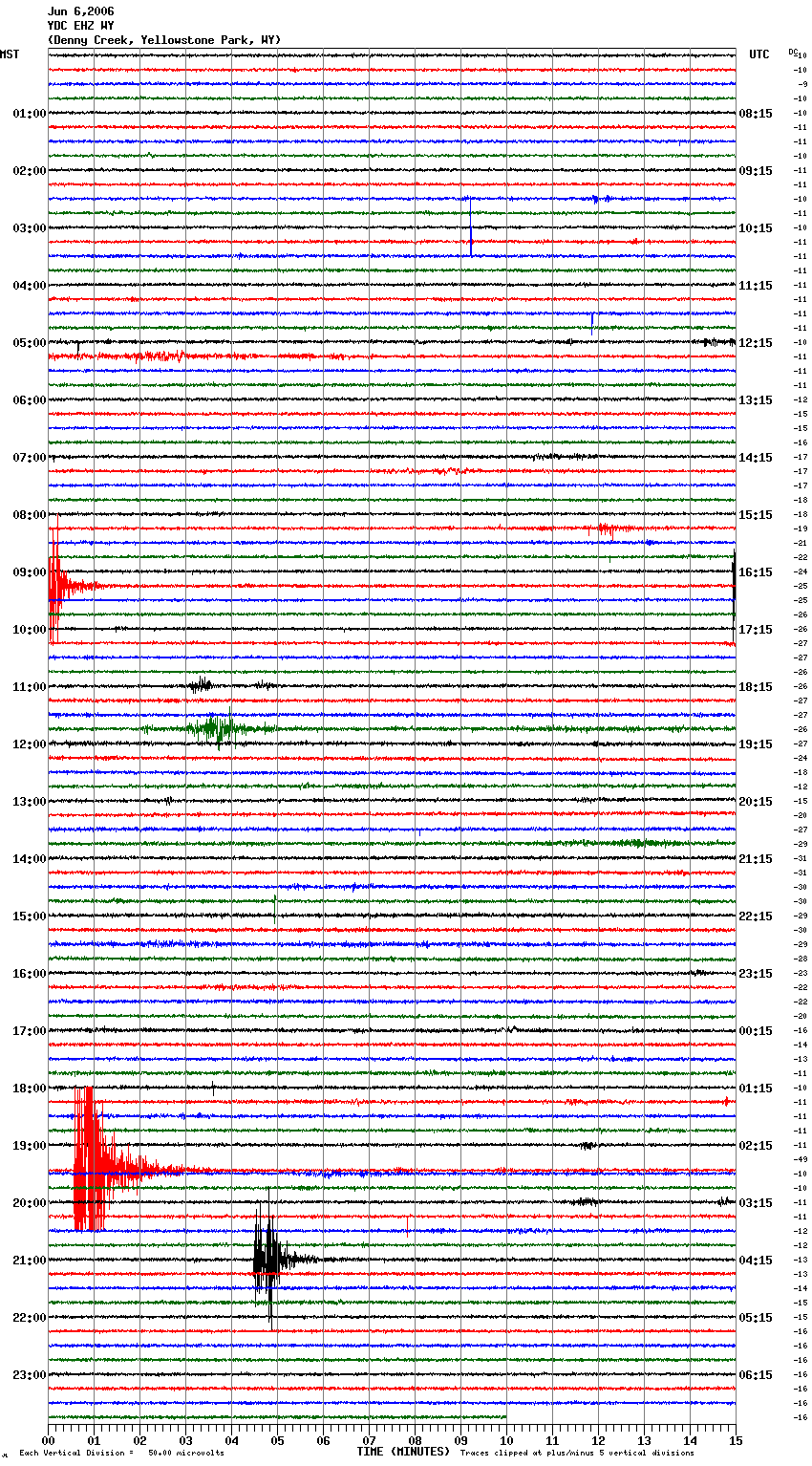Image resolution: width=812 pixels, height=1466 pixels.
Task: Select the 06:15 UTC time label
Action: 756,1375
